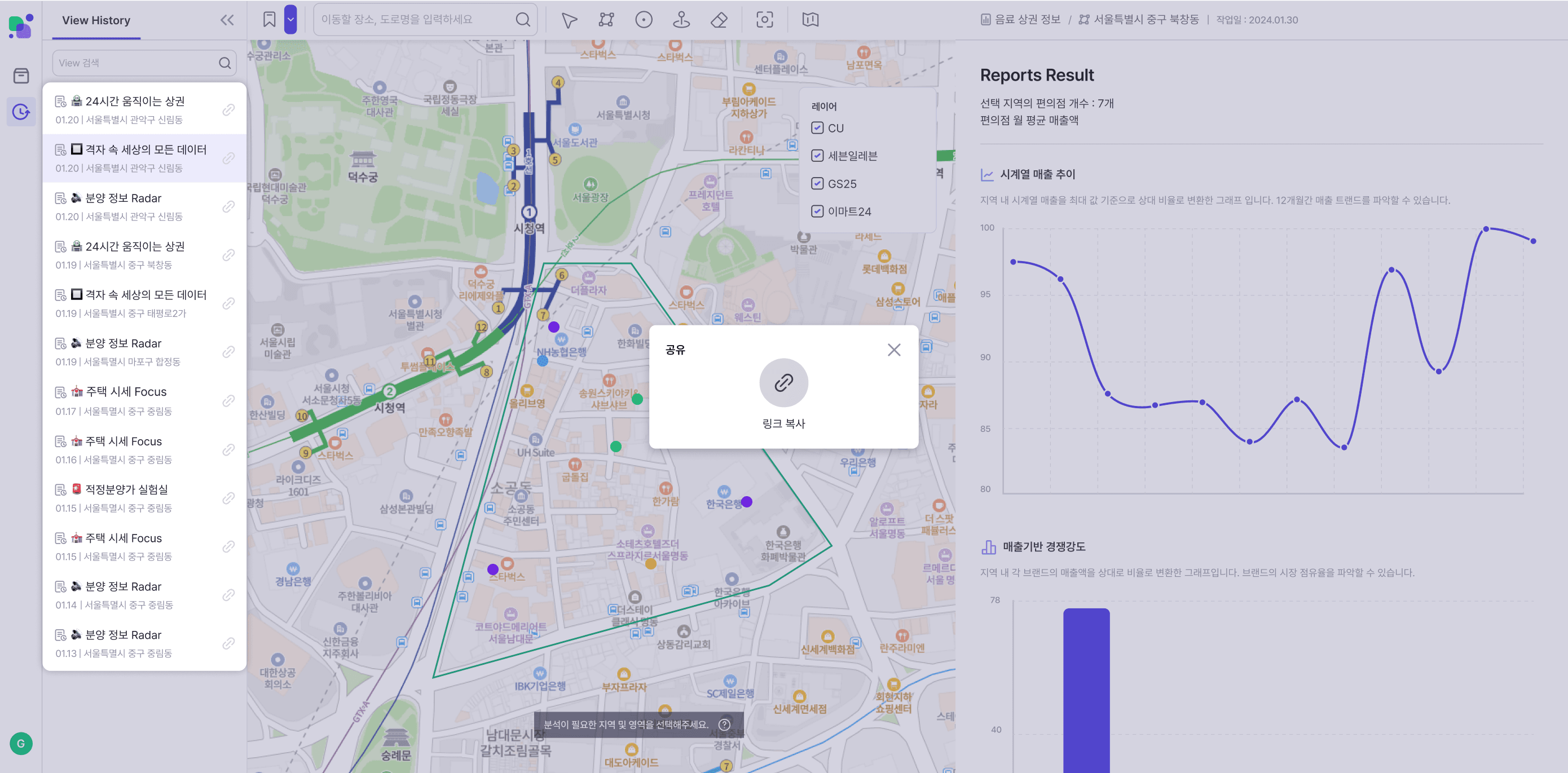
Task: Open 01.13 분양 정보 Radar entry
Action: (144, 643)
